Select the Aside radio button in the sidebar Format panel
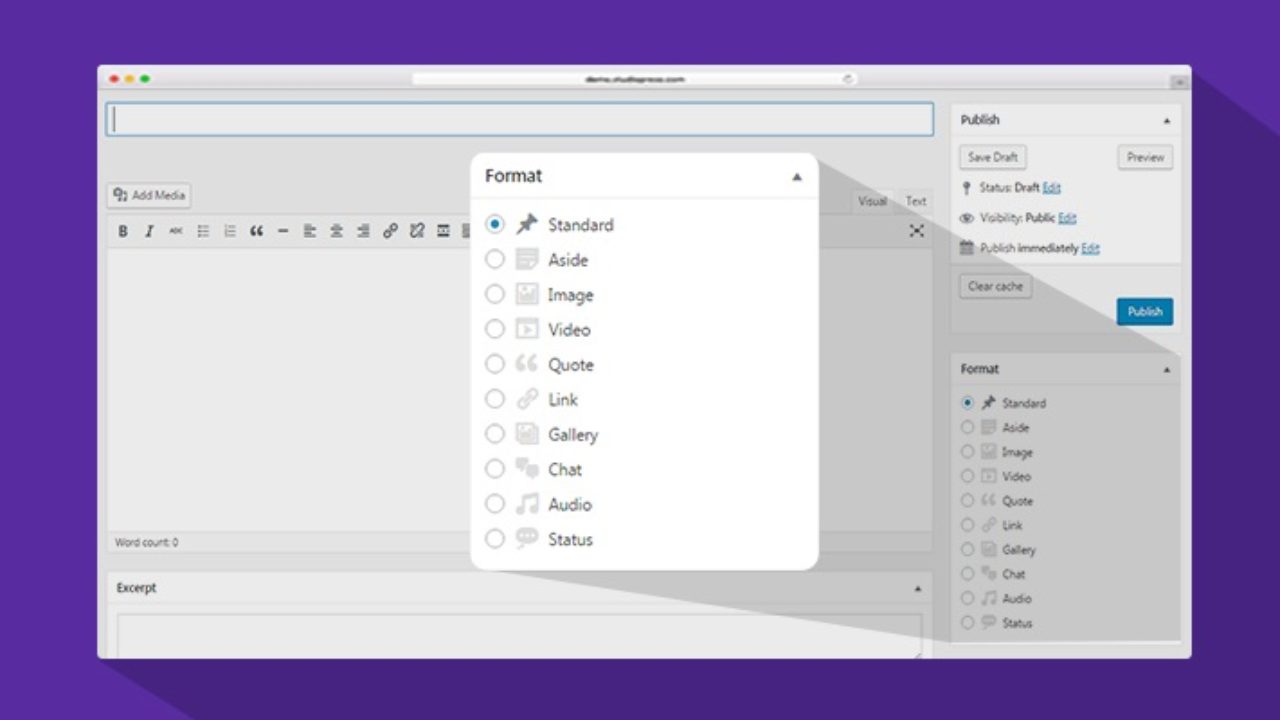This screenshot has width=1280, height=720. tap(967, 427)
